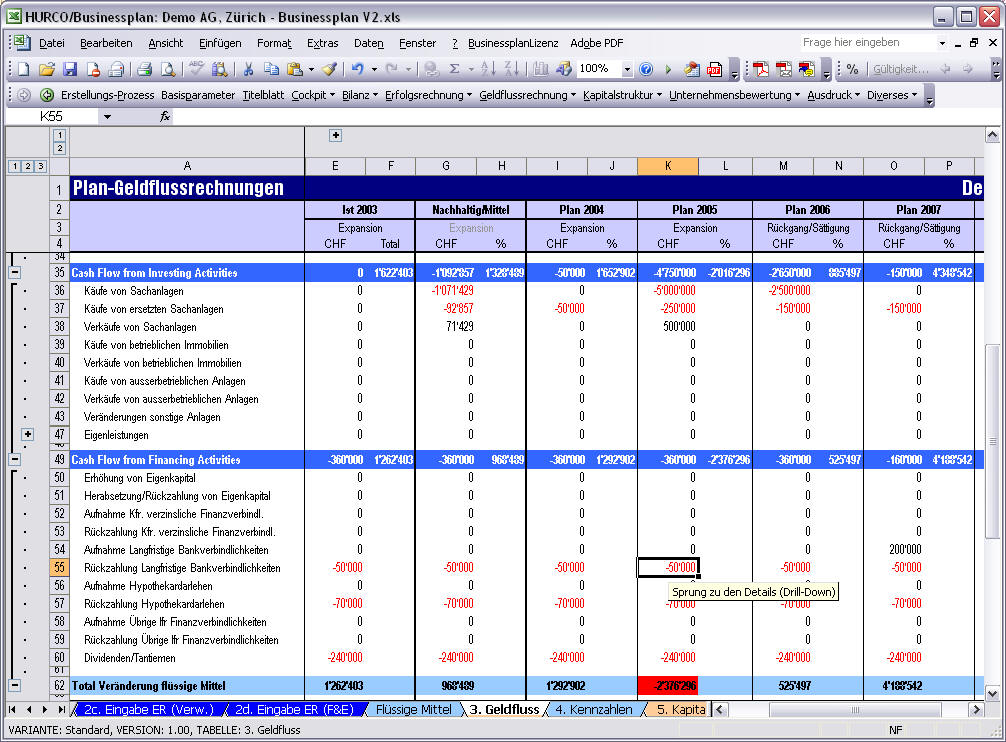This screenshot has width=1006, height=742.
Task: Open a file with the folder icon
Action: coord(47,69)
